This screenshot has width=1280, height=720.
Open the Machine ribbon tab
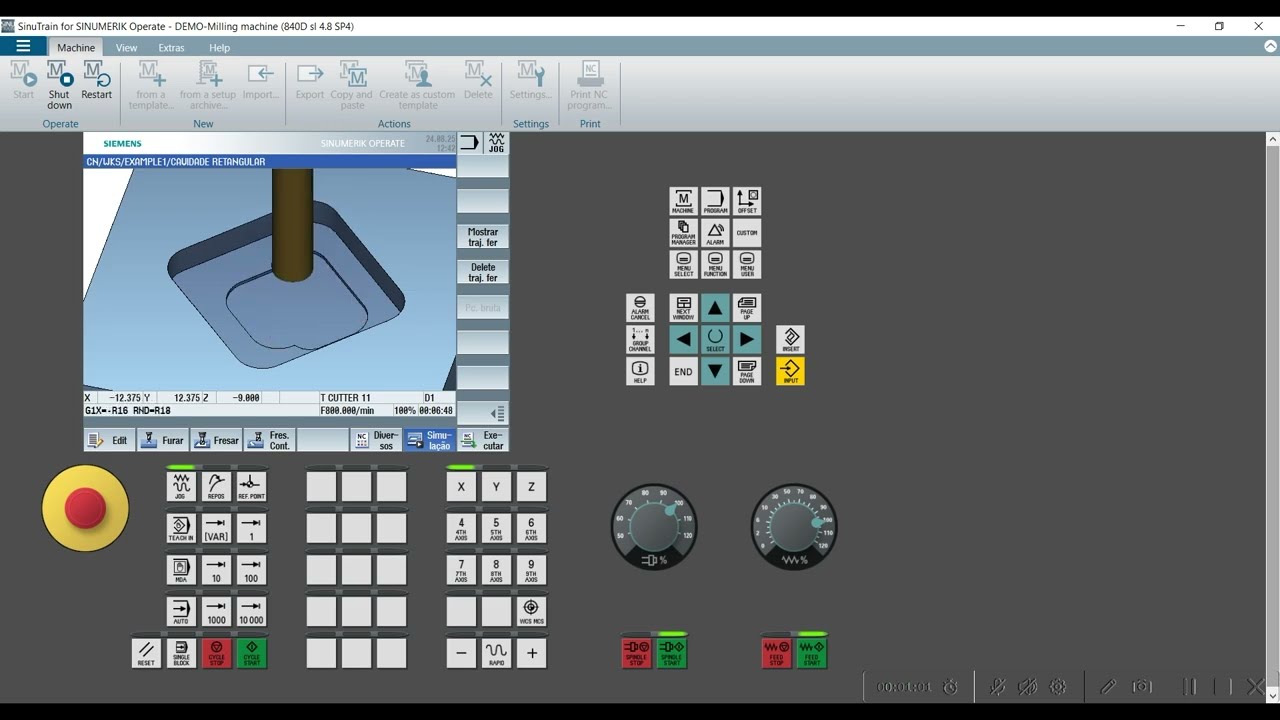[x=76, y=47]
